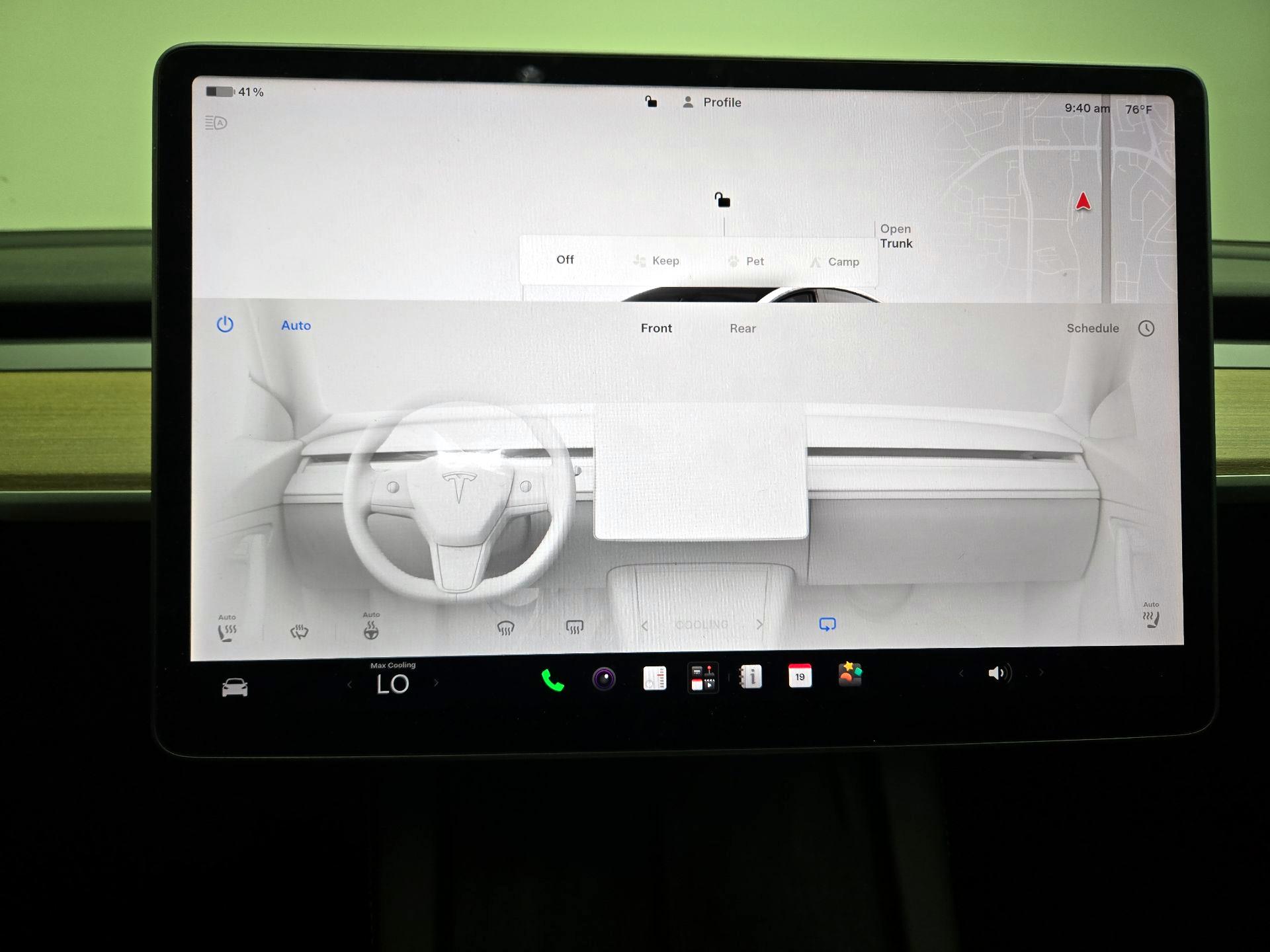The height and width of the screenshot is (952, 1270).
Task: Open the all apps launcher icon
Action: 703,678
